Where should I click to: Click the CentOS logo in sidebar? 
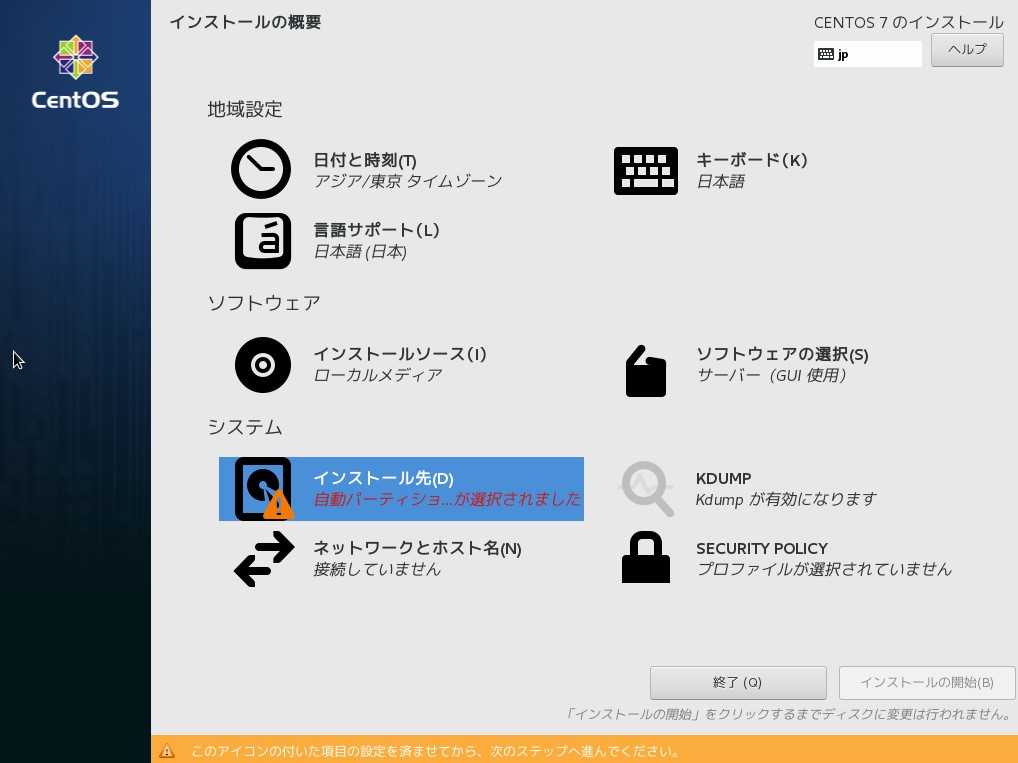pyautogui.click(x=75, y=70)
